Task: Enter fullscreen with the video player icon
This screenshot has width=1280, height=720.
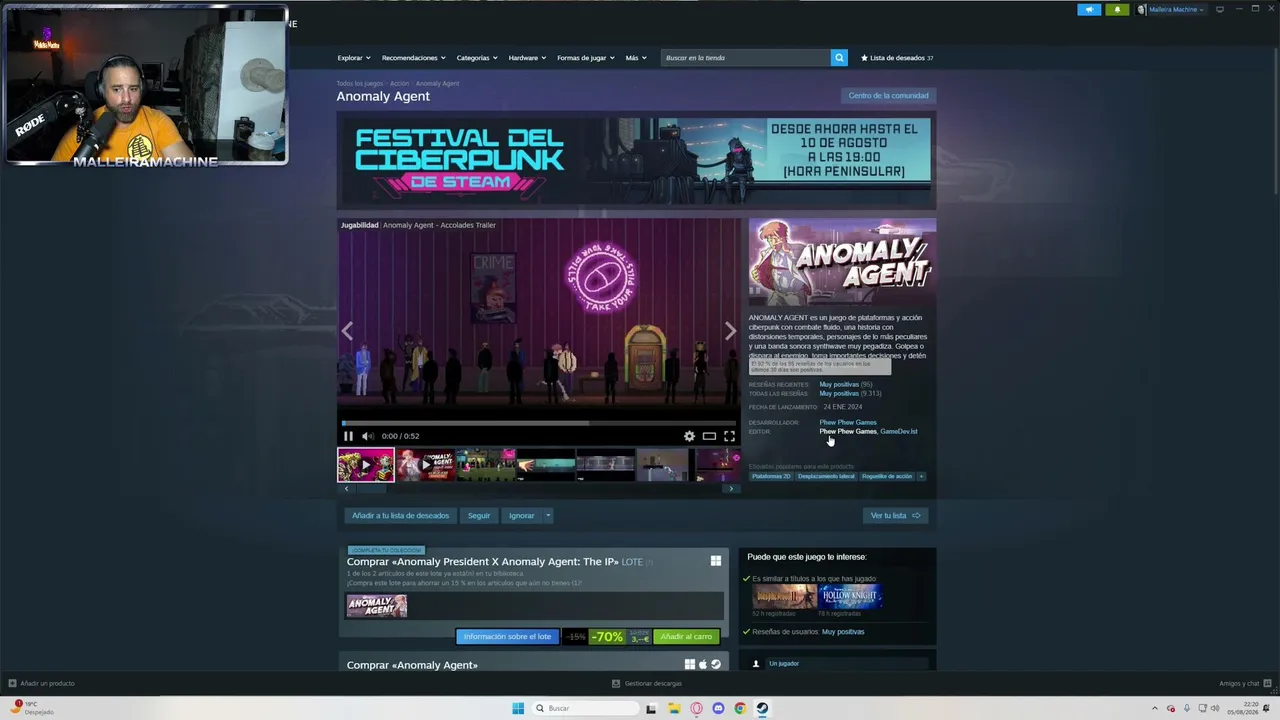Action: [729, 436]
